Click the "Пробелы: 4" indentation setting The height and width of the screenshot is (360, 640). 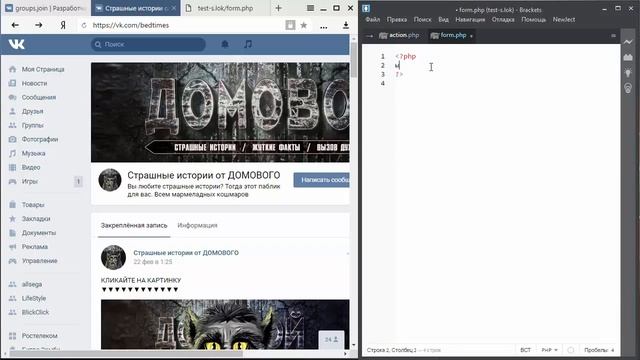coord(599,350)
